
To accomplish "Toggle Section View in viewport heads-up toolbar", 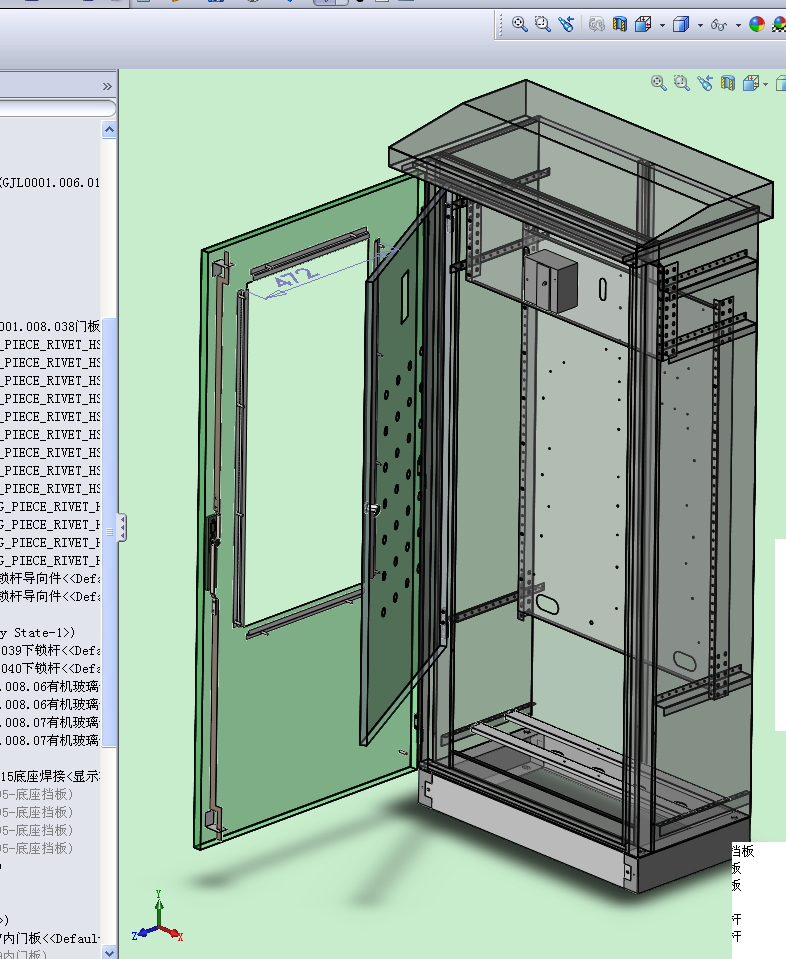I will [x=727, y=83].
